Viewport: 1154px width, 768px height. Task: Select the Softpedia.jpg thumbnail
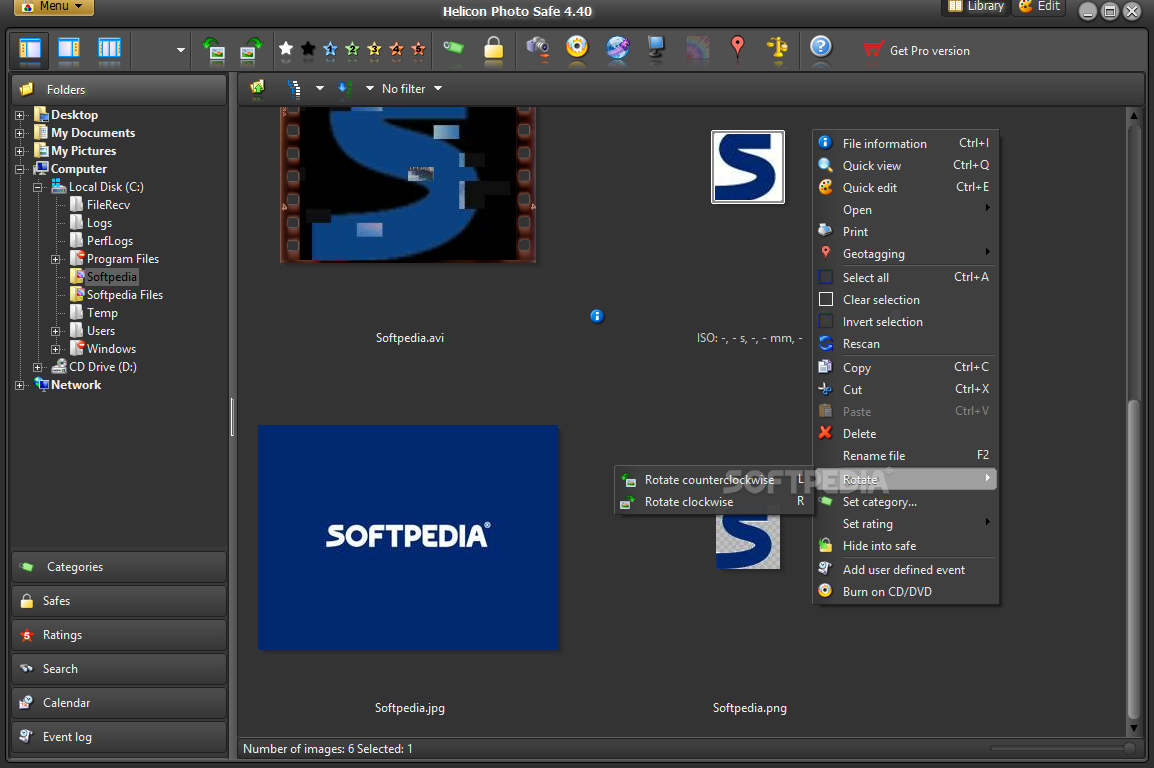[x=408, y=537]
